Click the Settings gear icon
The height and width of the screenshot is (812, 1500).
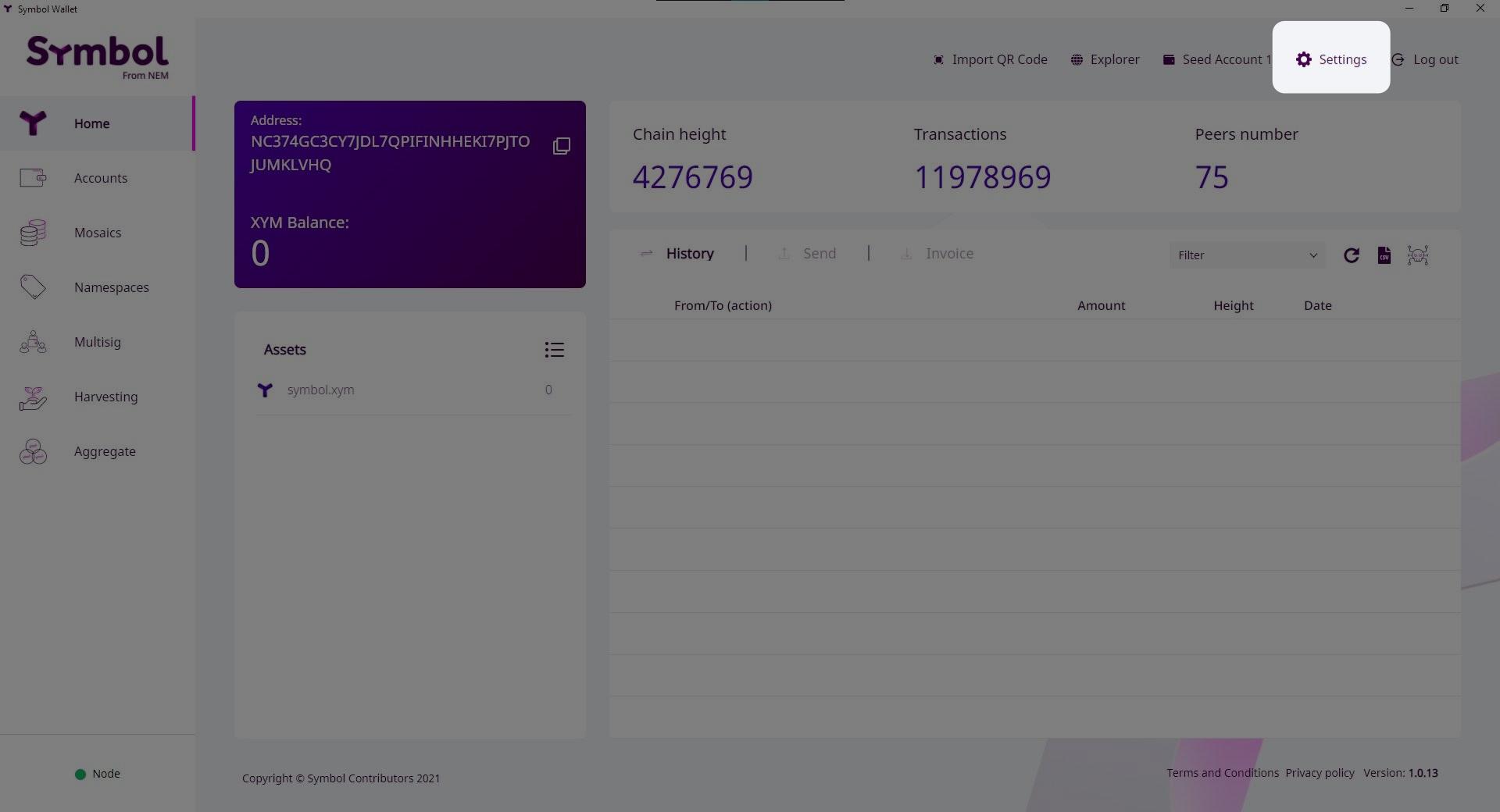tap(1303, 59)
